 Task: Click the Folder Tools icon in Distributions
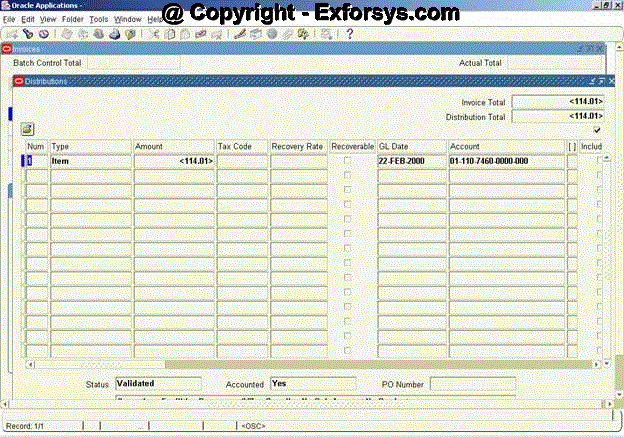[27, 129]
